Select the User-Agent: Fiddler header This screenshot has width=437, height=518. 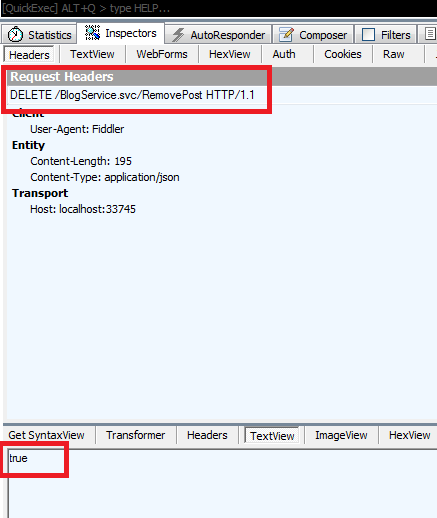(x=77, y=129)
